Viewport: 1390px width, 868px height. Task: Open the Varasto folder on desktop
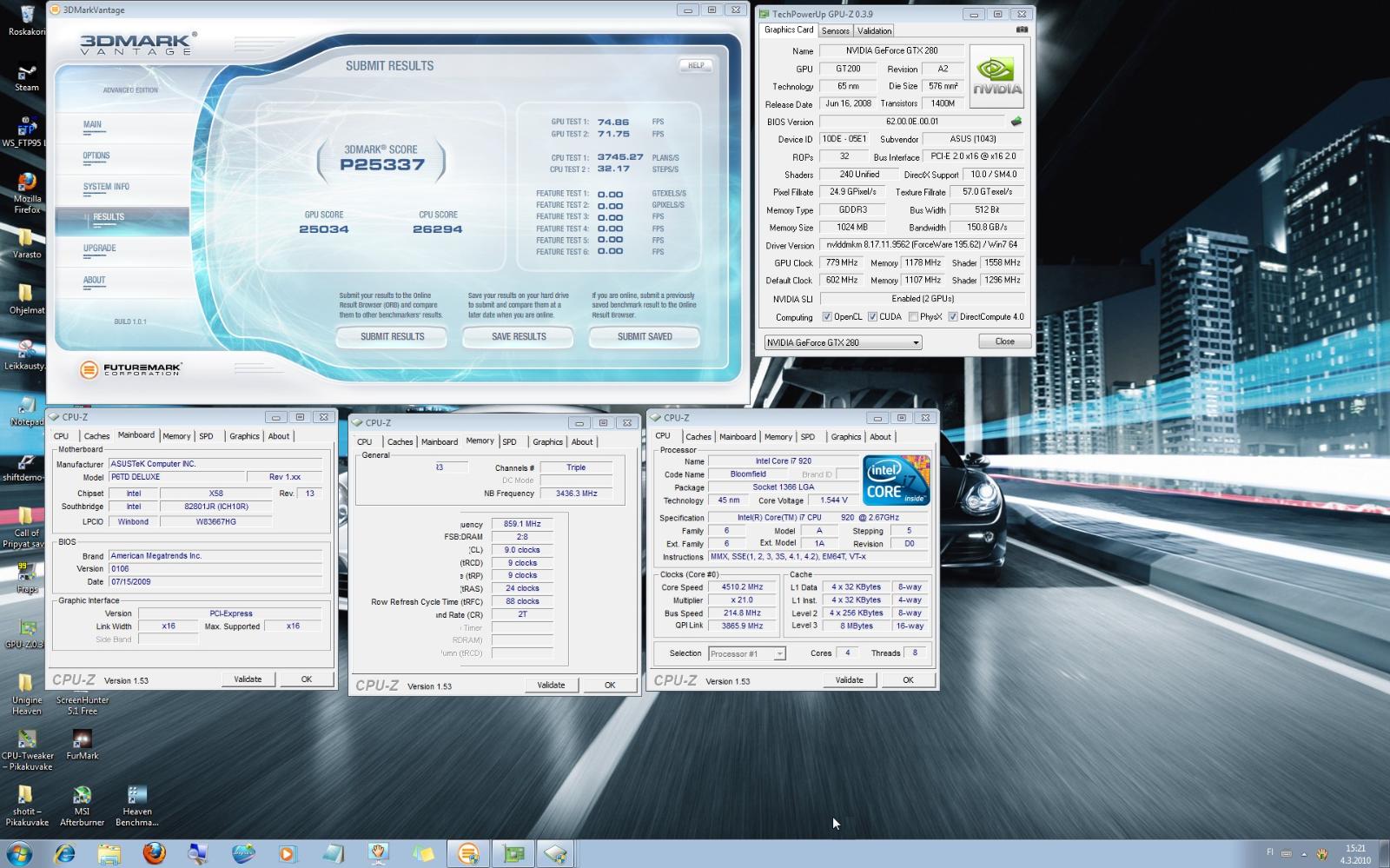click(26, 243)
